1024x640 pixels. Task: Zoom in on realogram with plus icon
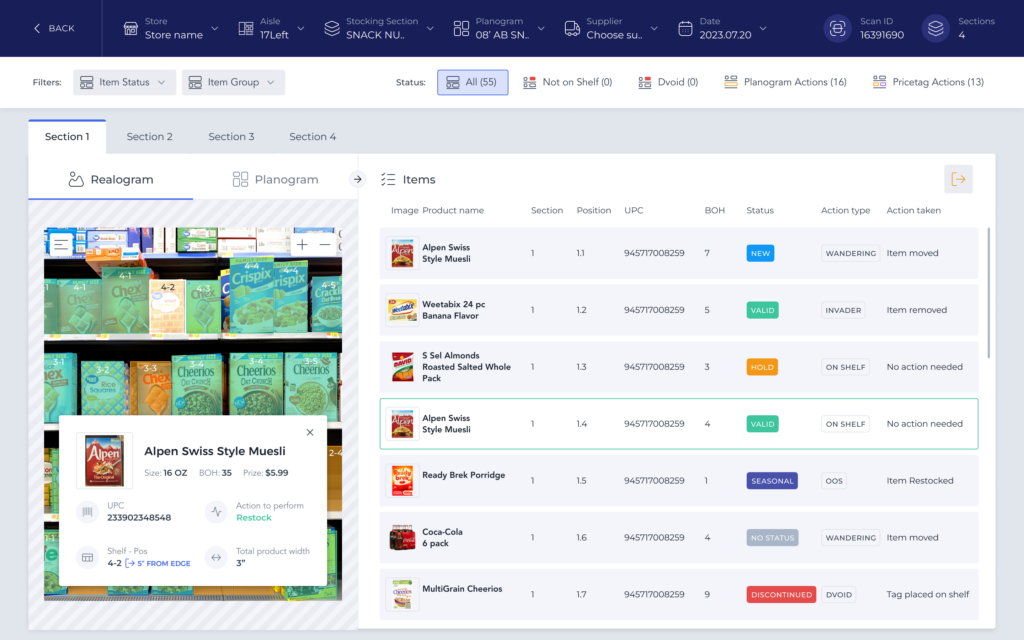tap(302, 244)
